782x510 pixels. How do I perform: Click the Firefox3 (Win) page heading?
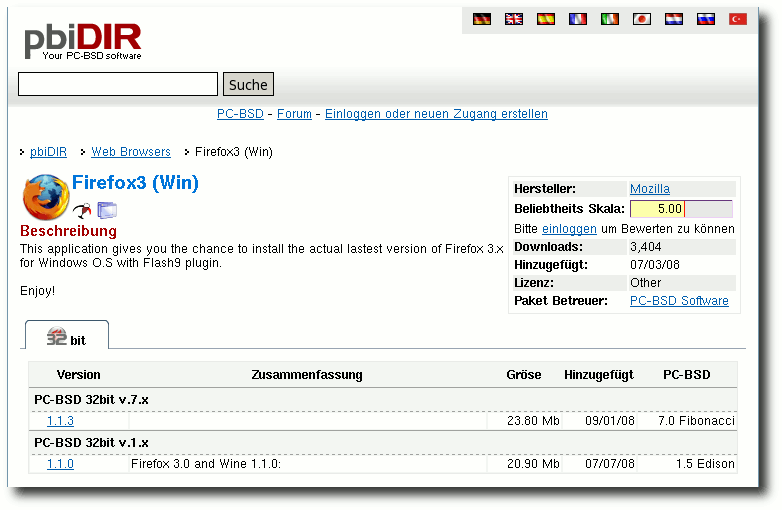(135, 182)
